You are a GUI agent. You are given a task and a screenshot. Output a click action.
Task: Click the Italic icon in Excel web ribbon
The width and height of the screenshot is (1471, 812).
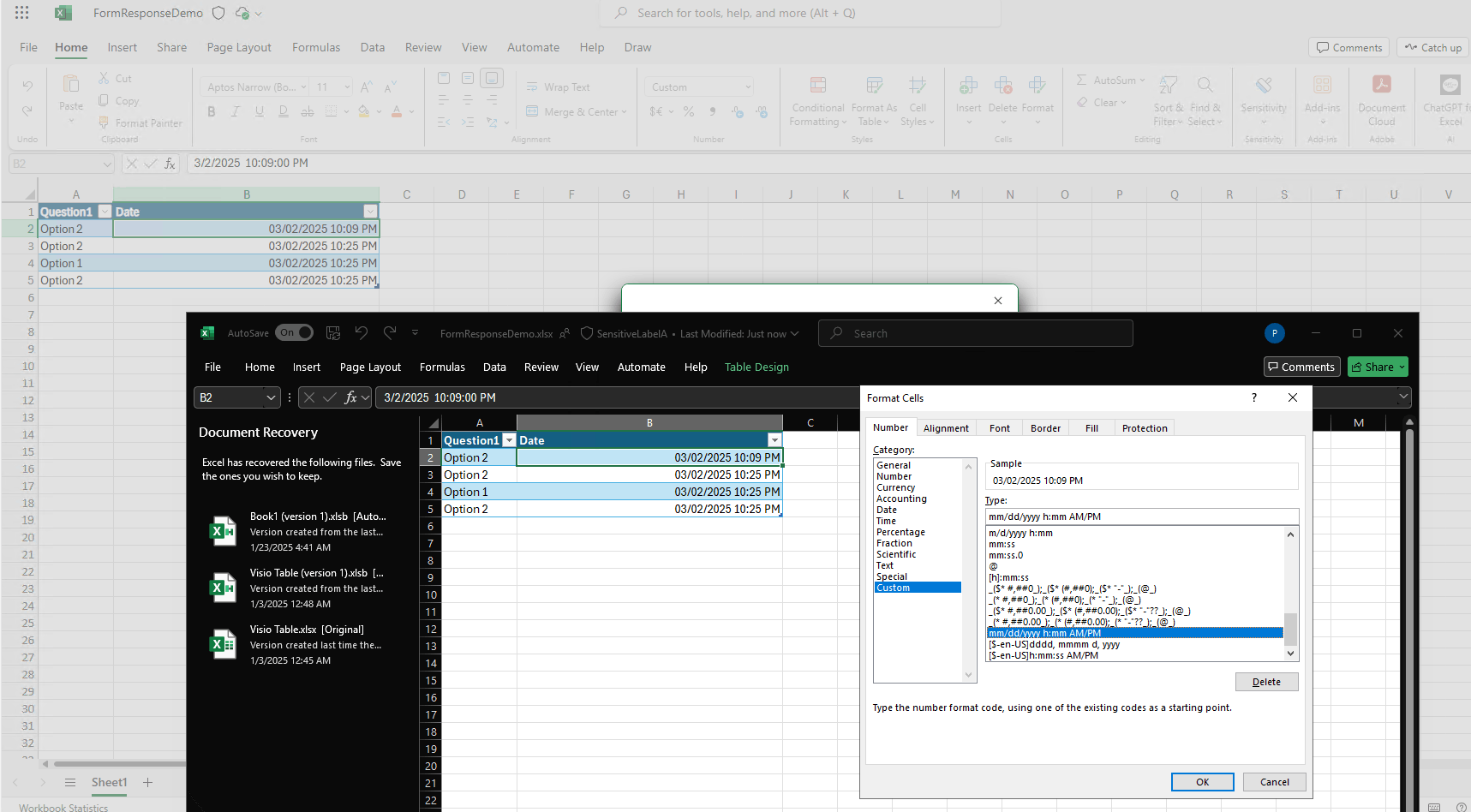(236, 111)
